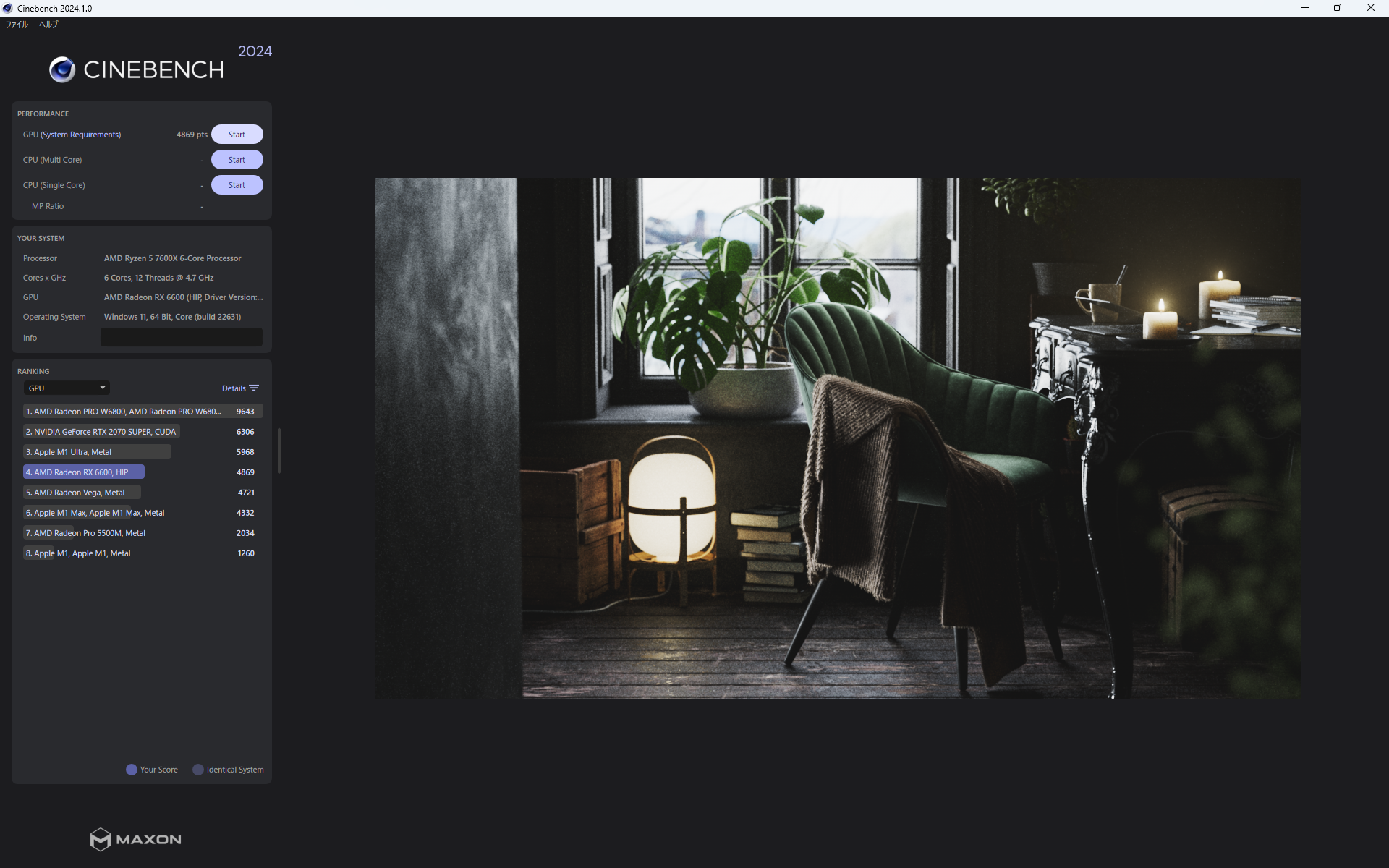Viewport: 1389px width, 868px height.
Task: Close the Cinebench window
Action: [x=1371, y=8]
